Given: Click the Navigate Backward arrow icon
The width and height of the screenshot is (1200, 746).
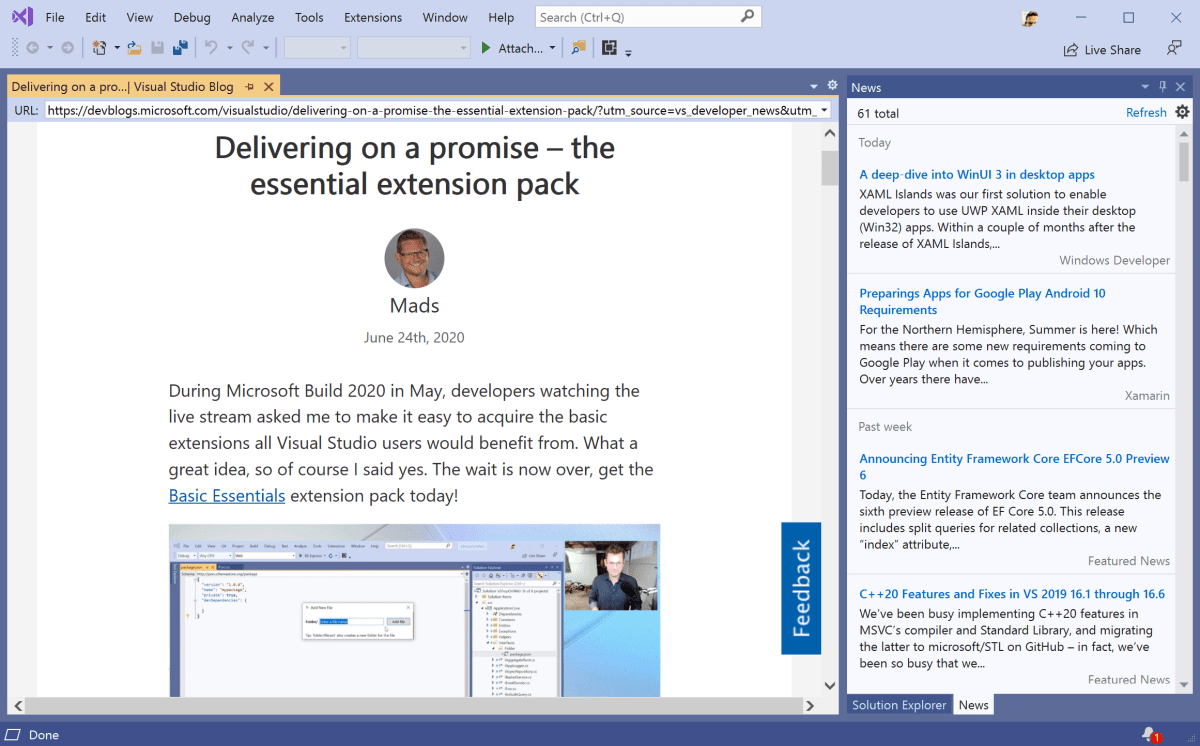Looking at the screenshot, I should pyautogui.click(x=32, y=48).
